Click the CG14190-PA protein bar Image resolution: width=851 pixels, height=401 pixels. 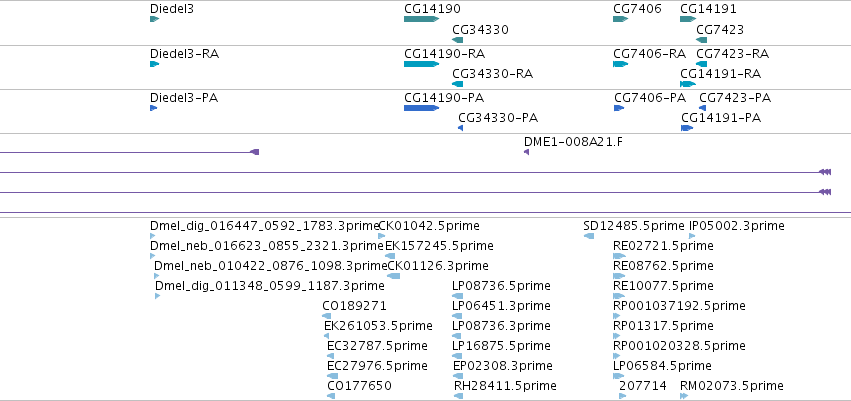[422, 108]
